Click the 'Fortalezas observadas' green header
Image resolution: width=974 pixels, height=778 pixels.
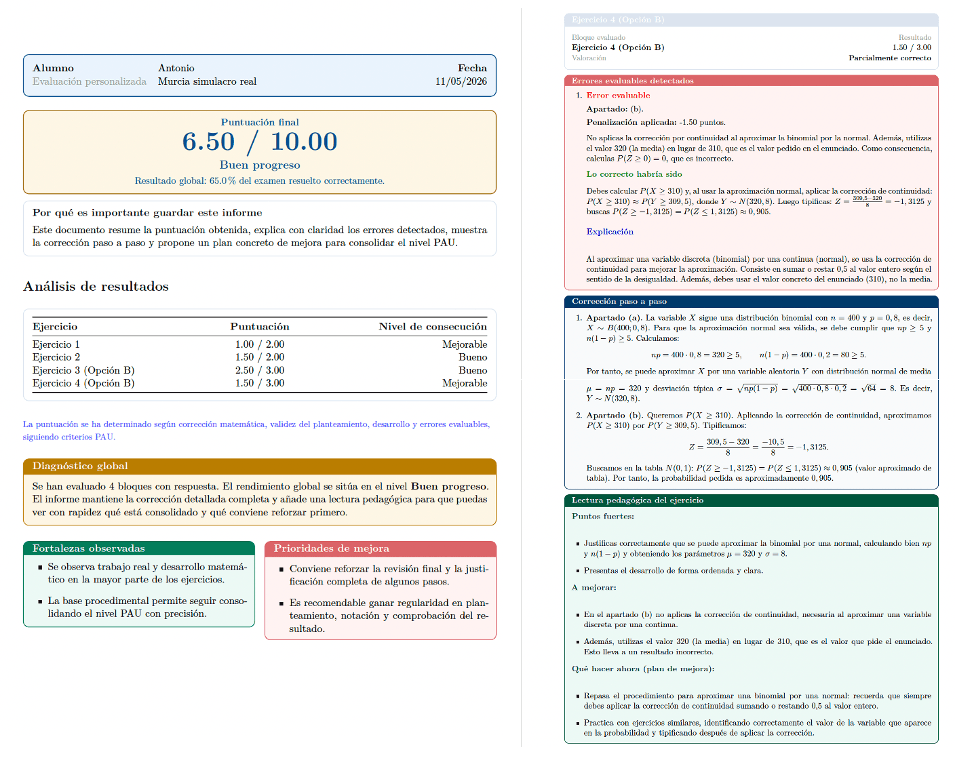coord(139,548)
